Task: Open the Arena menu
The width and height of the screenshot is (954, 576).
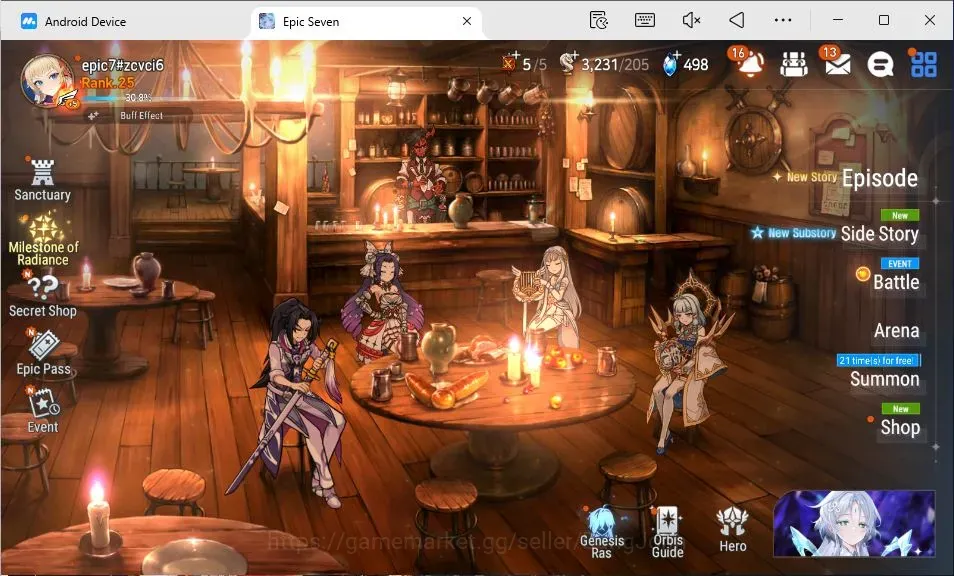Action: coord(896,331)
